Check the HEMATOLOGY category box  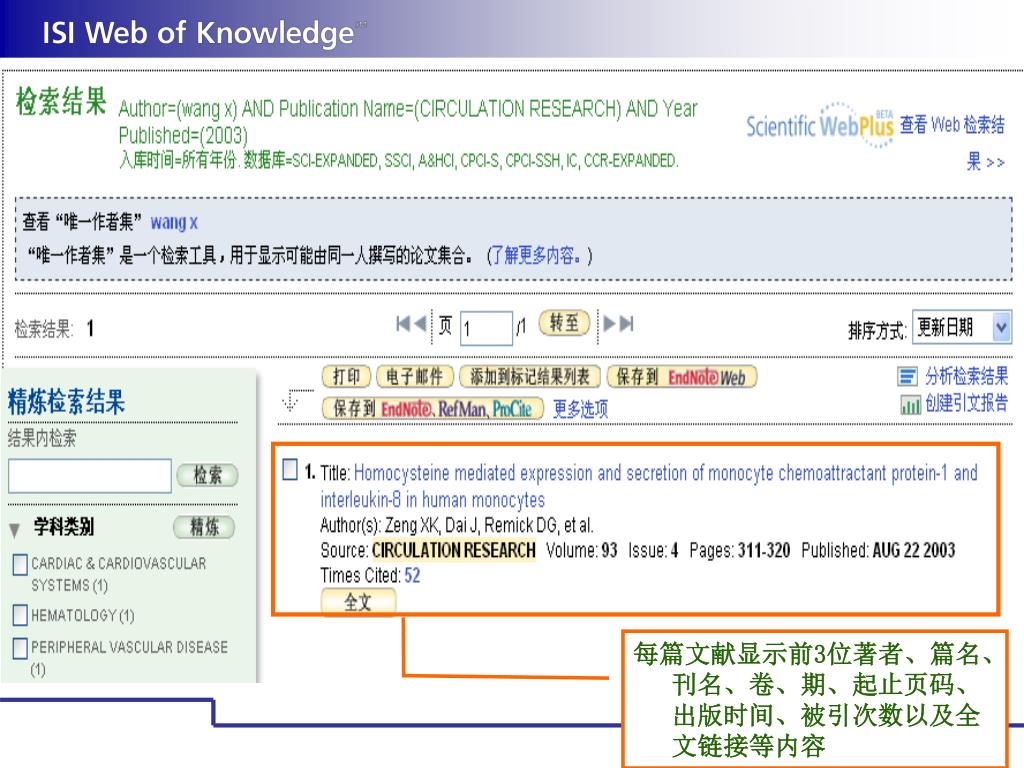20,615
